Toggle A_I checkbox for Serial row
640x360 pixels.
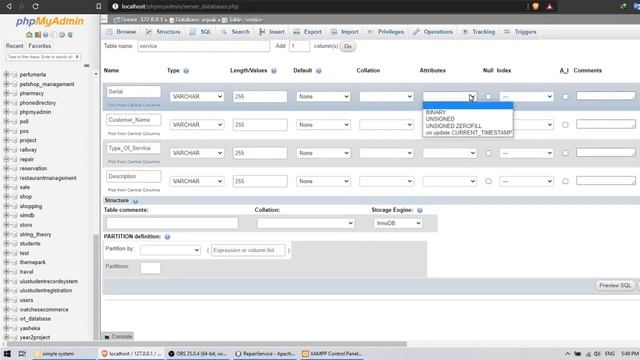click(x=565, y=97)
